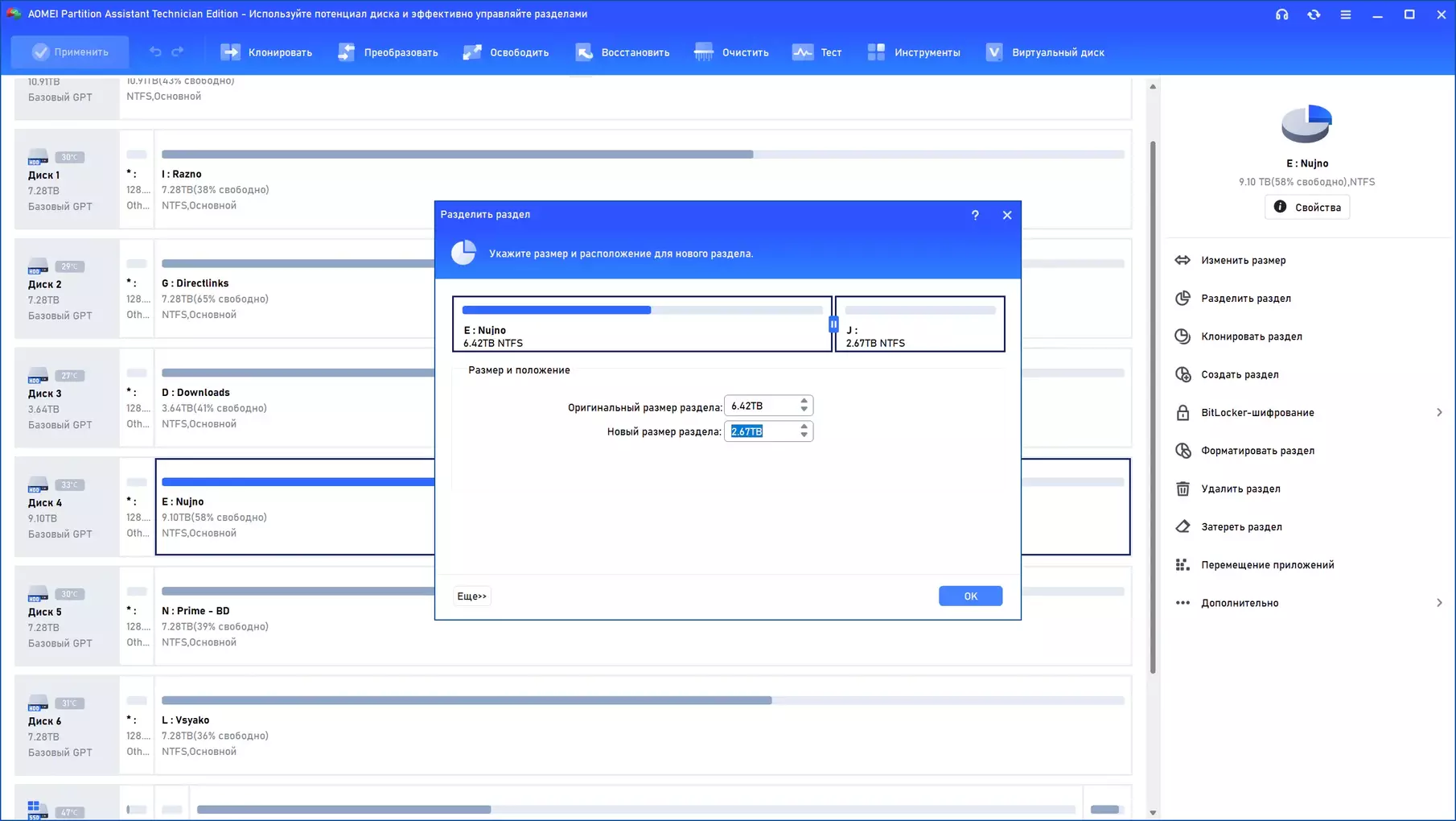Click the E: Nujno pie chart icon in sidebar

[1306, 124]
